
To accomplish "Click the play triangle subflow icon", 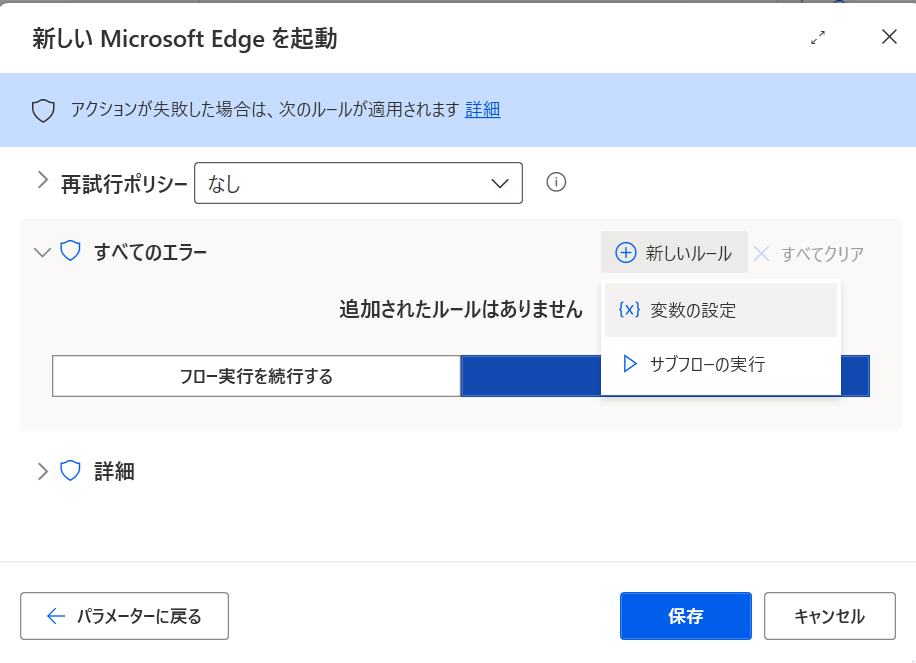I will pos(630,363).
